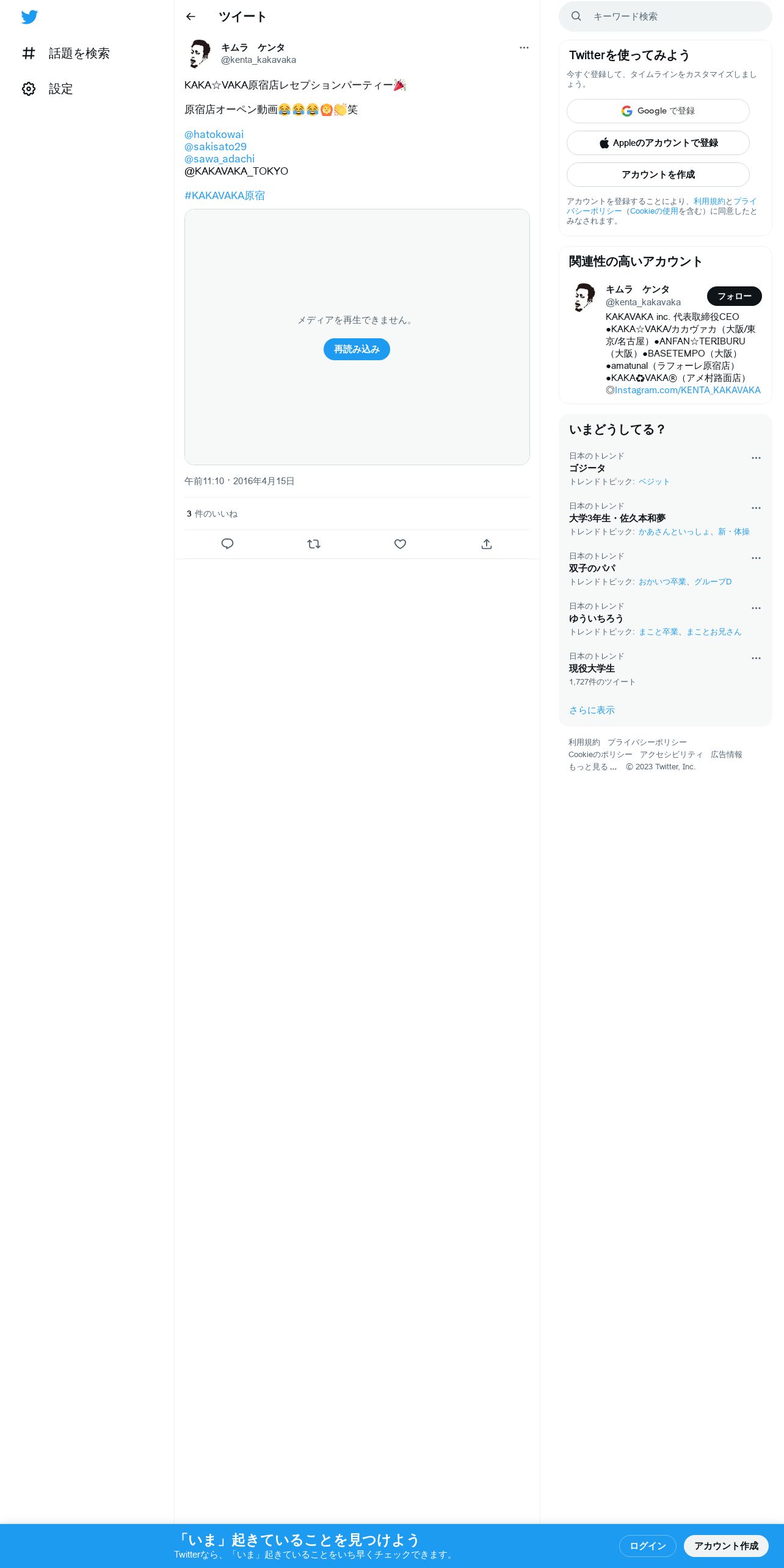This screenshot has height=1568, width=784.
Task: Click the share tweet icon
Action: [487, 544]
